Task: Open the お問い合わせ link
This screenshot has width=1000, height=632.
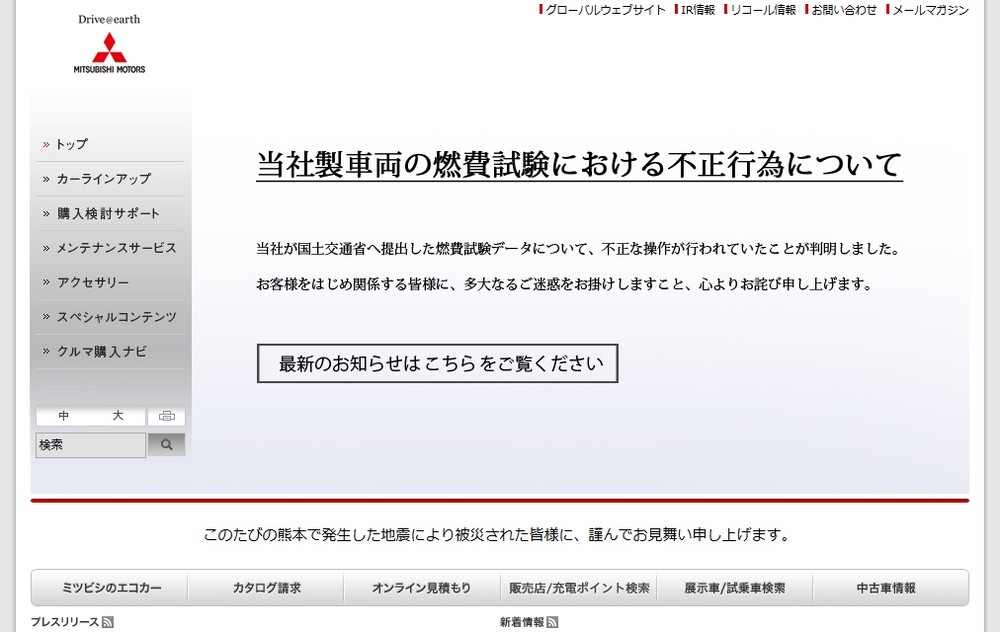Action: [842, 10]
